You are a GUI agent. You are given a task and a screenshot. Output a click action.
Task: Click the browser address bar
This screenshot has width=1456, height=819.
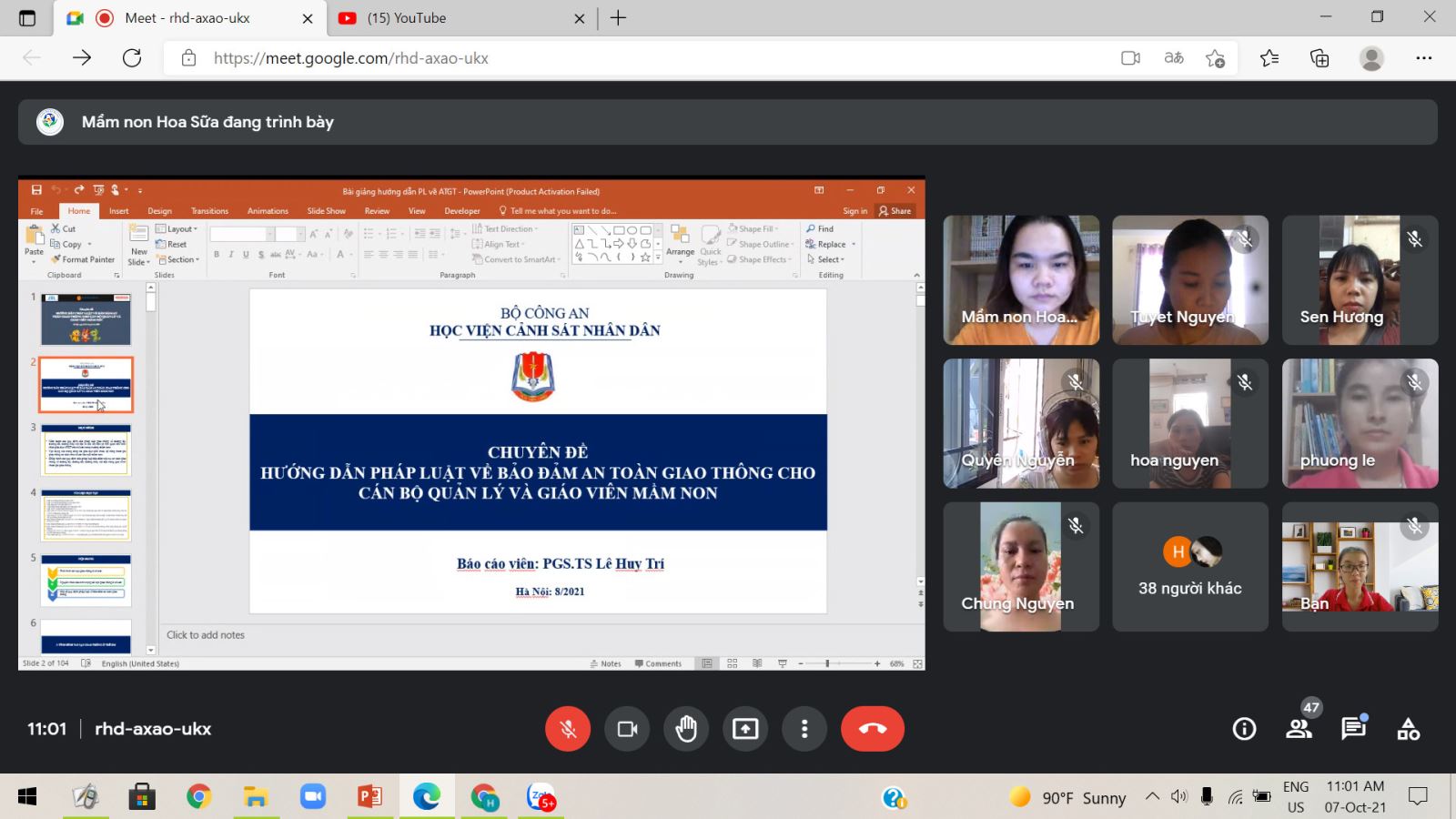[x=637, y=58]
